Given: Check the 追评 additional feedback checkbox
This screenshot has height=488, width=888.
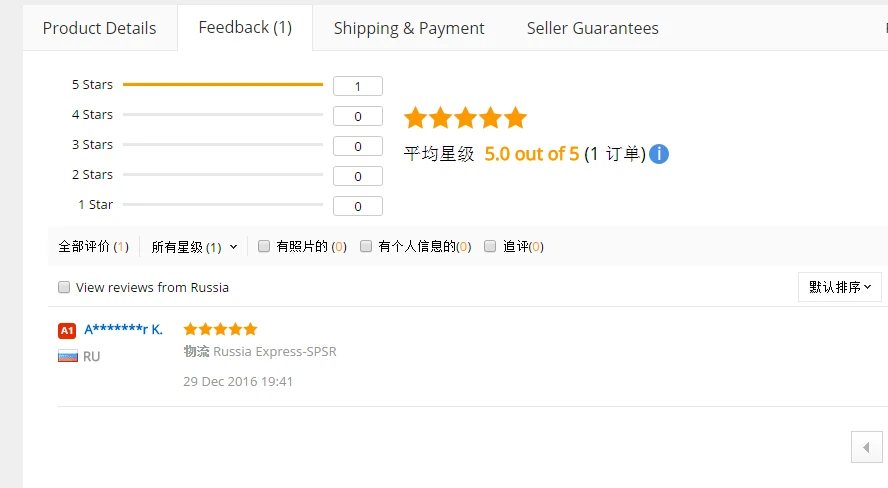Looking at the screenshot, I should click(x=490, y=246).
